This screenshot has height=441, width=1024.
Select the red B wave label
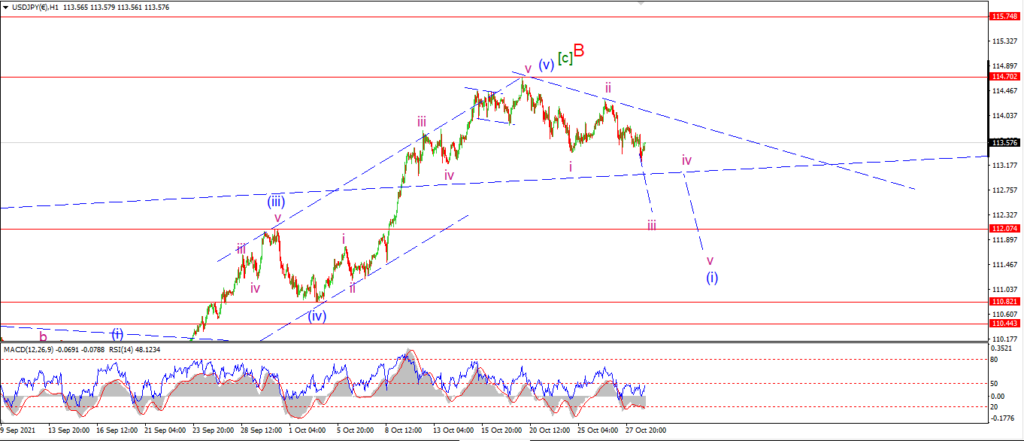[x=579, y=50]
